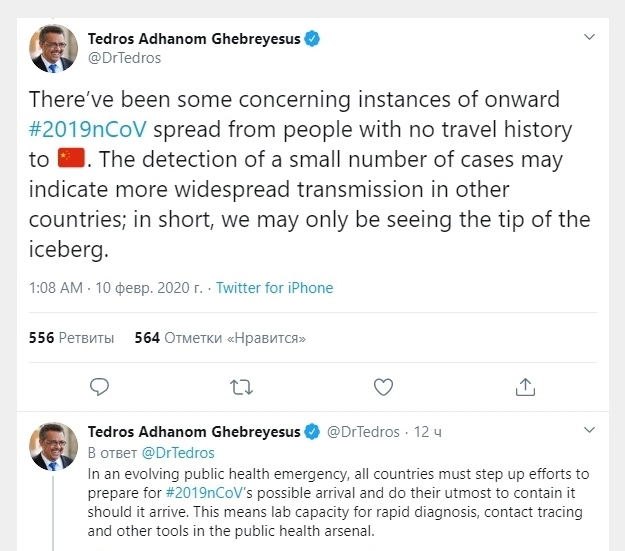Share the main tweet

click(526, 385)
